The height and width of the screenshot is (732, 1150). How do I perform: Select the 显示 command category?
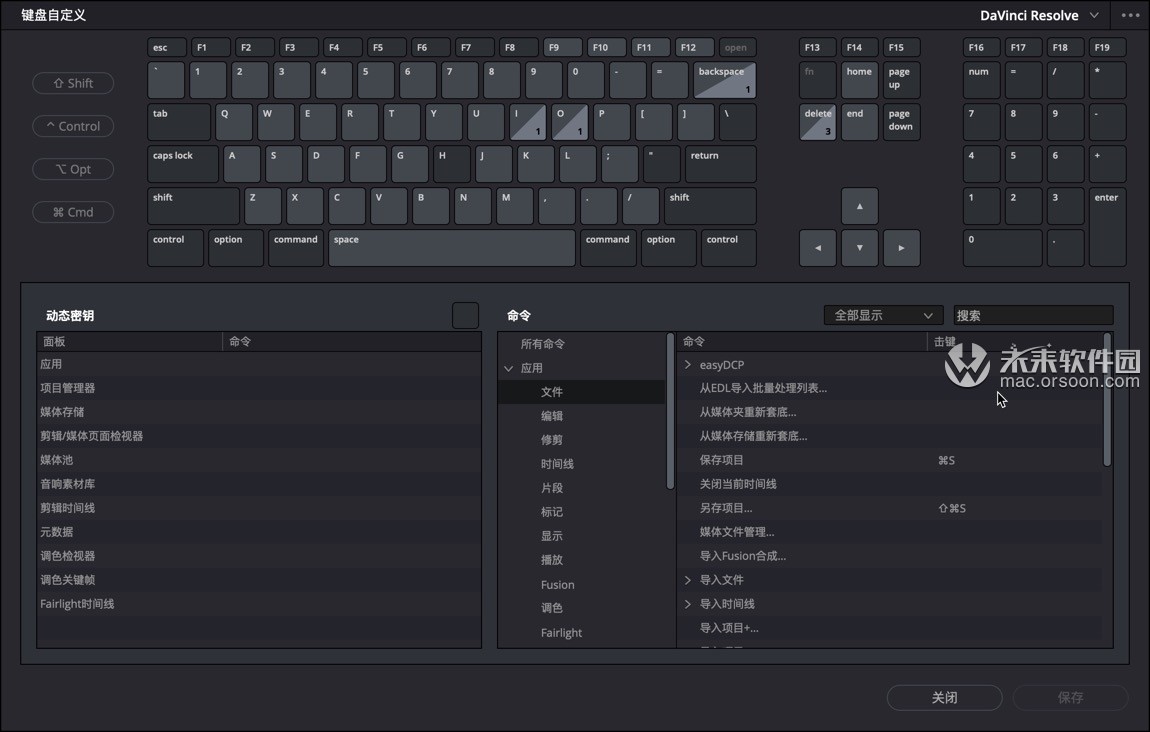(x=581, y=536)
